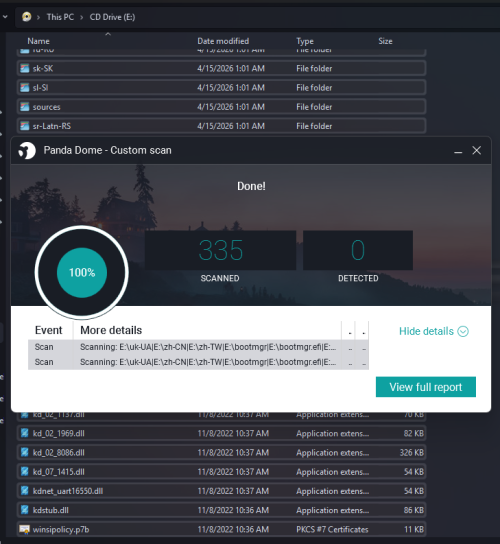This screenshot has height=544, width=500.
Task: Select the kdstub.dll file
Action: [x=221, y=510]
